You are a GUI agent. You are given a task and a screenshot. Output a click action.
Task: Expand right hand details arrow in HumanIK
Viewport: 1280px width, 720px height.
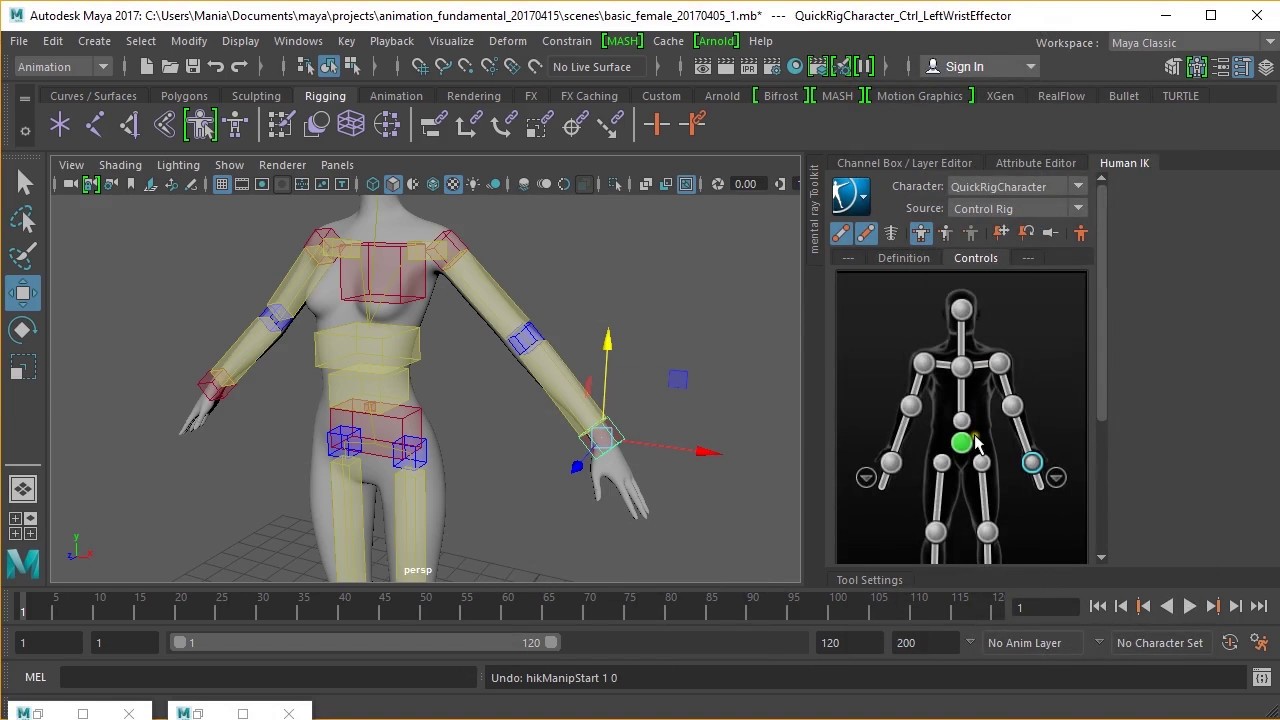[866, 477]
